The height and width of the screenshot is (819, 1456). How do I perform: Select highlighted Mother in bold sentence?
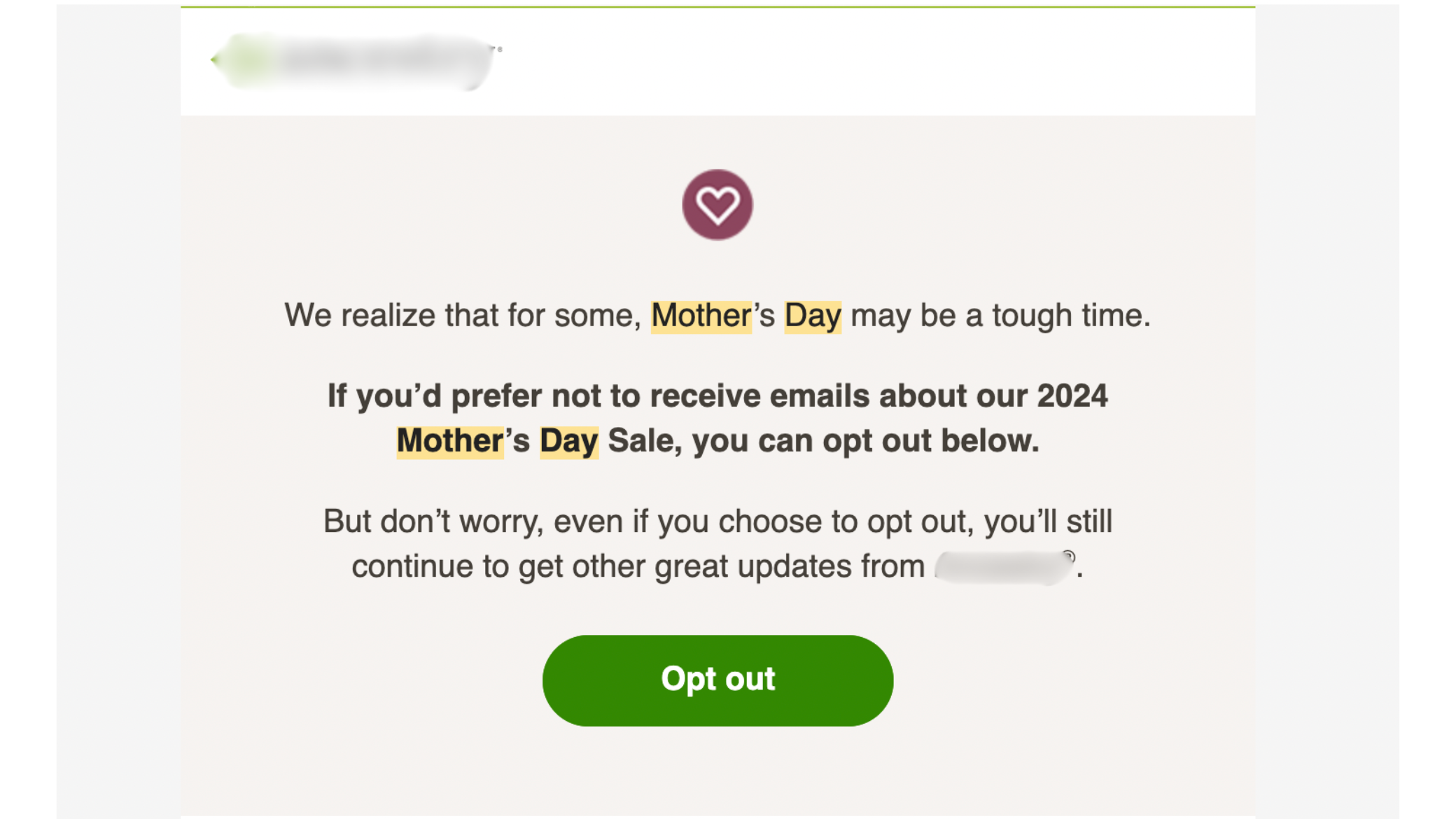pos(450,442)
